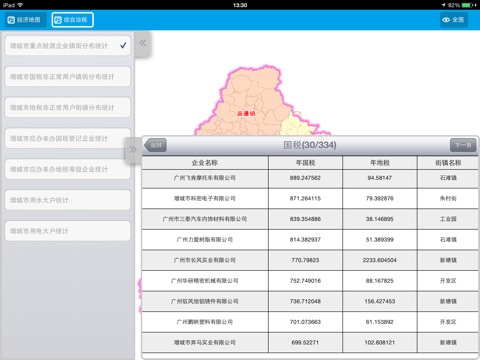This screenshot has height=360, width=480.
Task: Click the value 51.389399
Action: point(380,240)
